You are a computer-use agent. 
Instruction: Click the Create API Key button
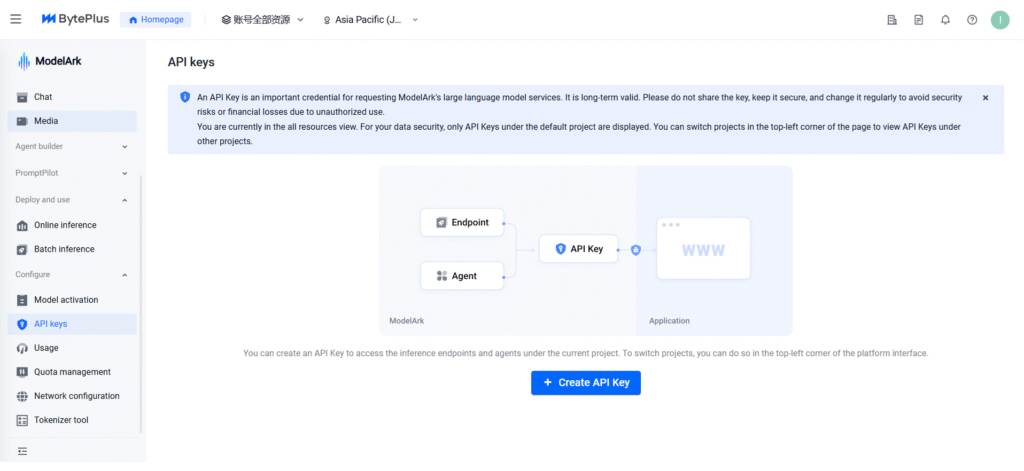click(585, 383)
